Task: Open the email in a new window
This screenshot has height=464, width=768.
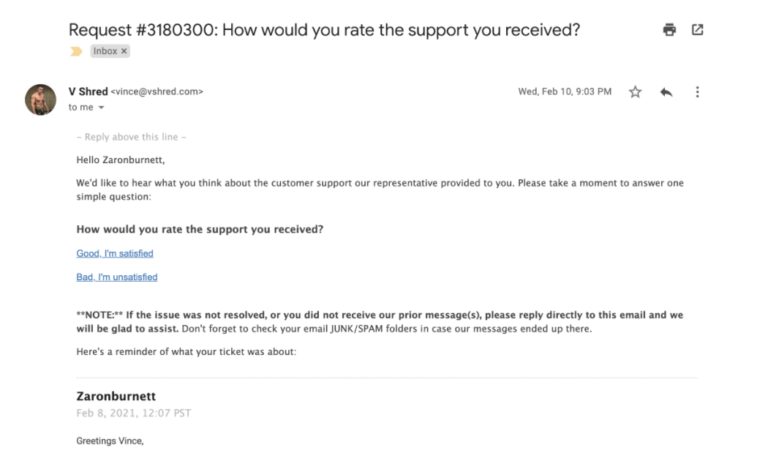Action: [x=697, y=30]
